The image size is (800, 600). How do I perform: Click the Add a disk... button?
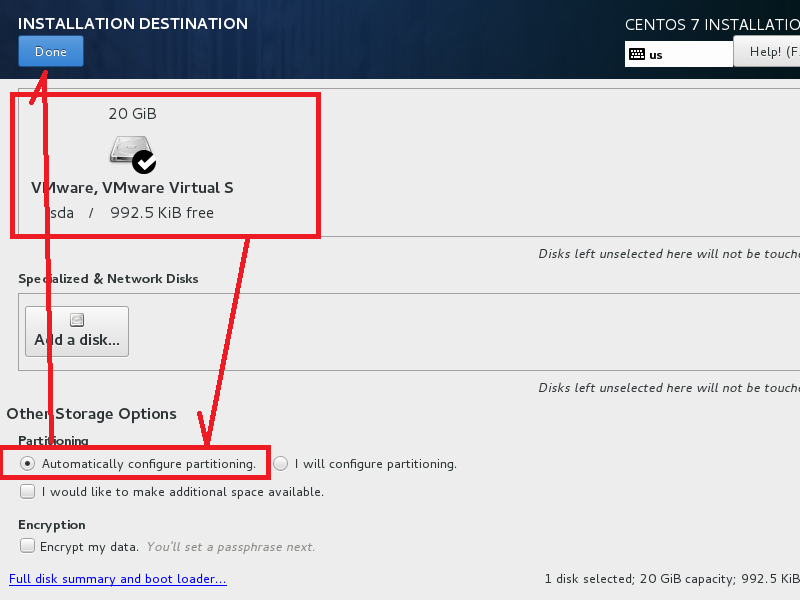click(77, 332)
